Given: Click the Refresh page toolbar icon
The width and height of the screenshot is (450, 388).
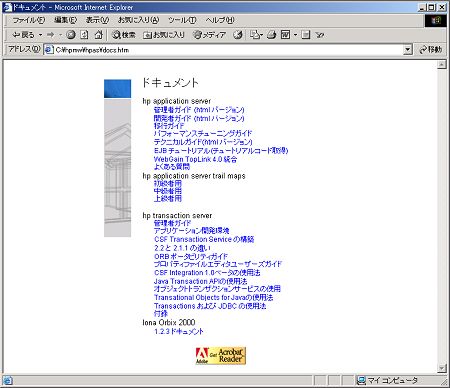Looking at the screenshot, I should pos(84,35).
